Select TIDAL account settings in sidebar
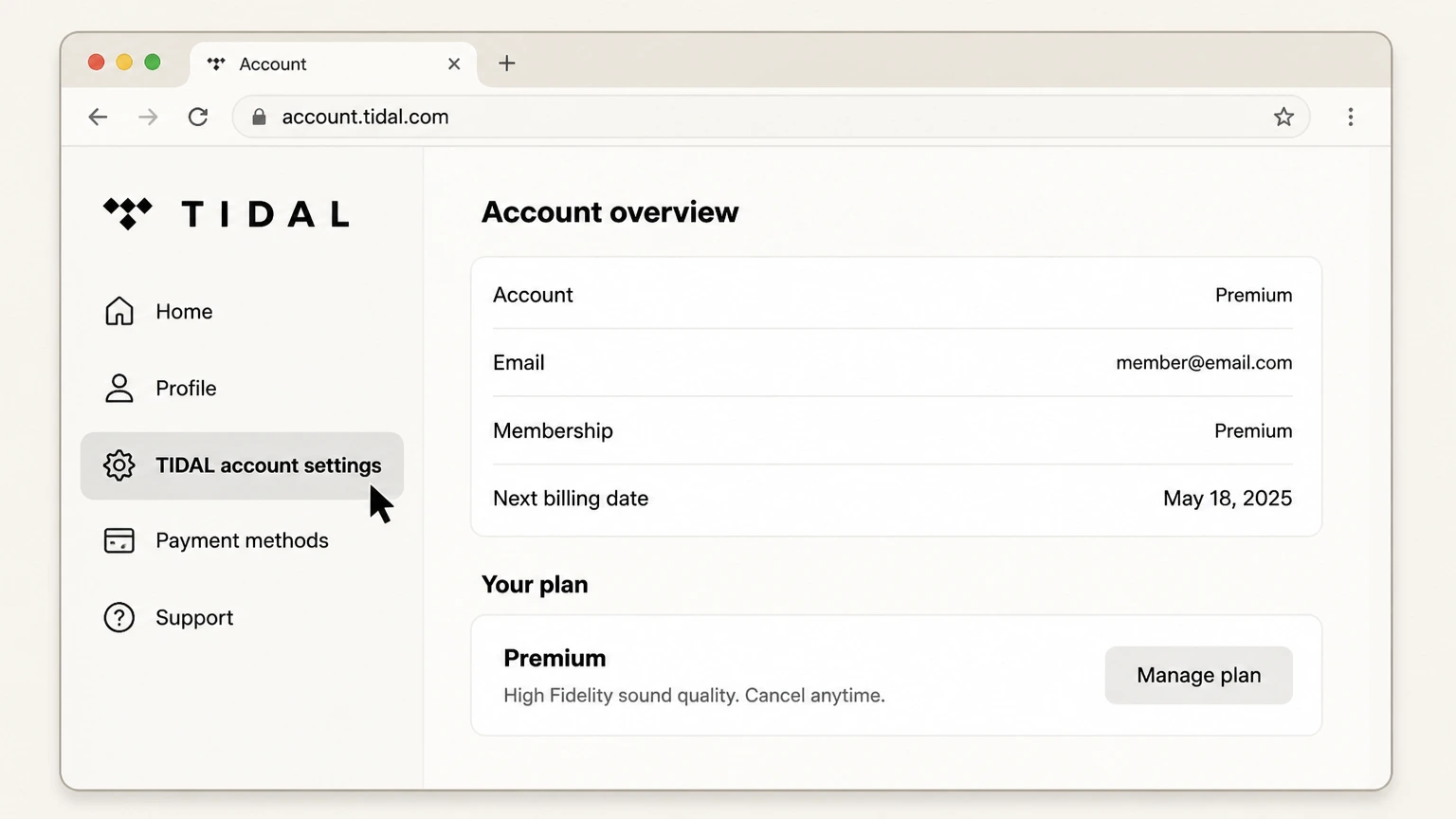Screen dimensions: 1456x819 tap(242, 465)
